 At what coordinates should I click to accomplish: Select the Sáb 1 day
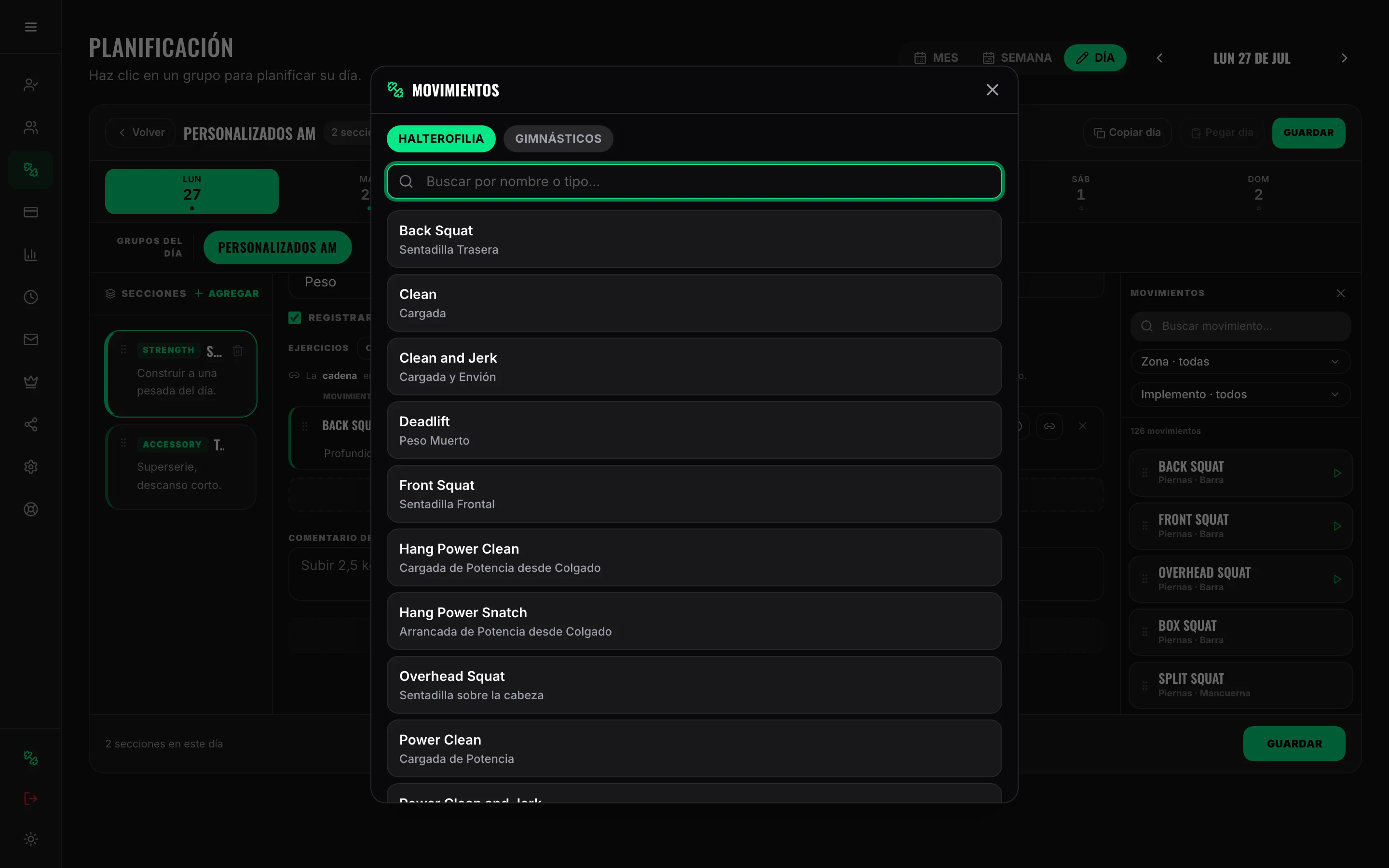point(1081,191)
